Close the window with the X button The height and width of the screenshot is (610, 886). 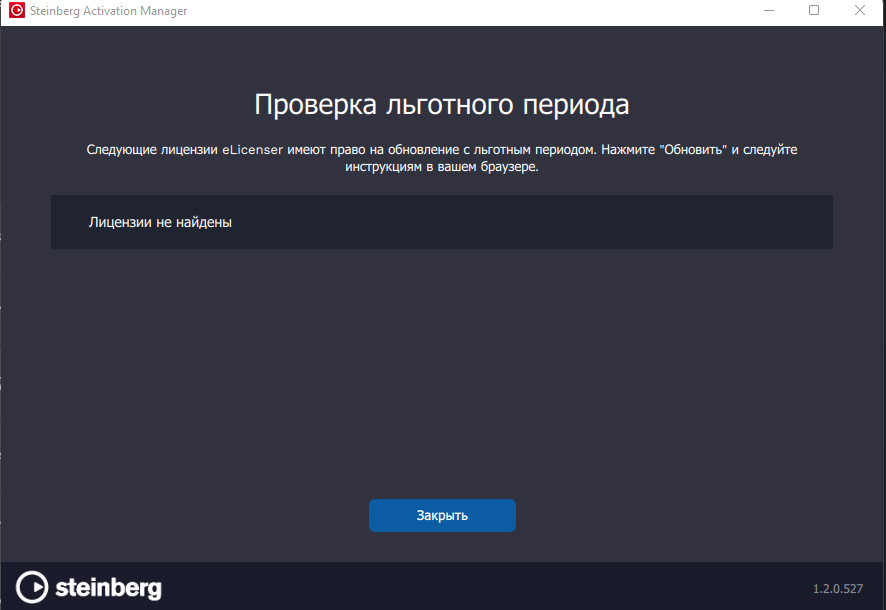[x=859, y=10]
